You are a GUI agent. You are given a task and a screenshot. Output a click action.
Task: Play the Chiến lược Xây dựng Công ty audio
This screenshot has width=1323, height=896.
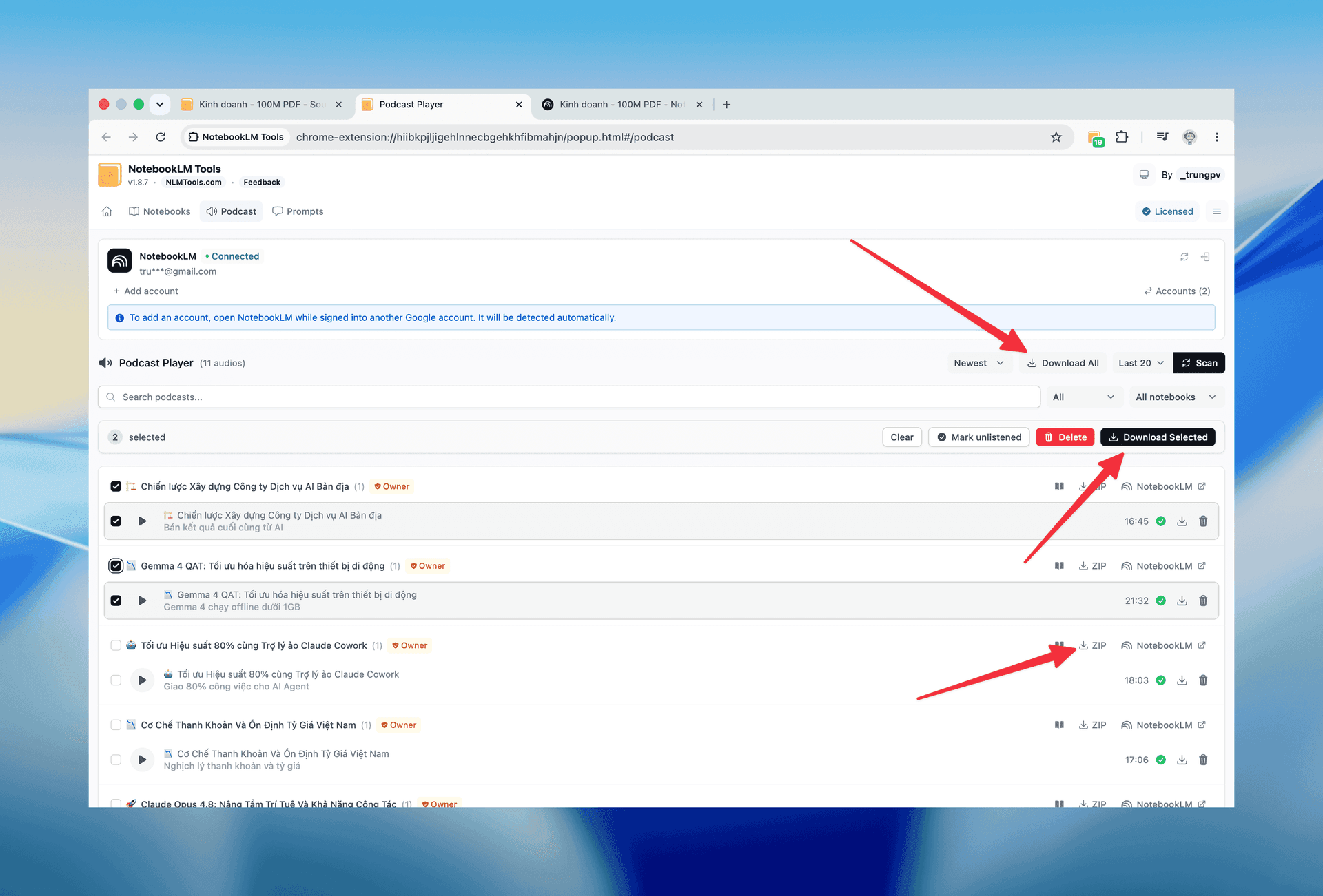pyautogui.click(x=142, y=521)
